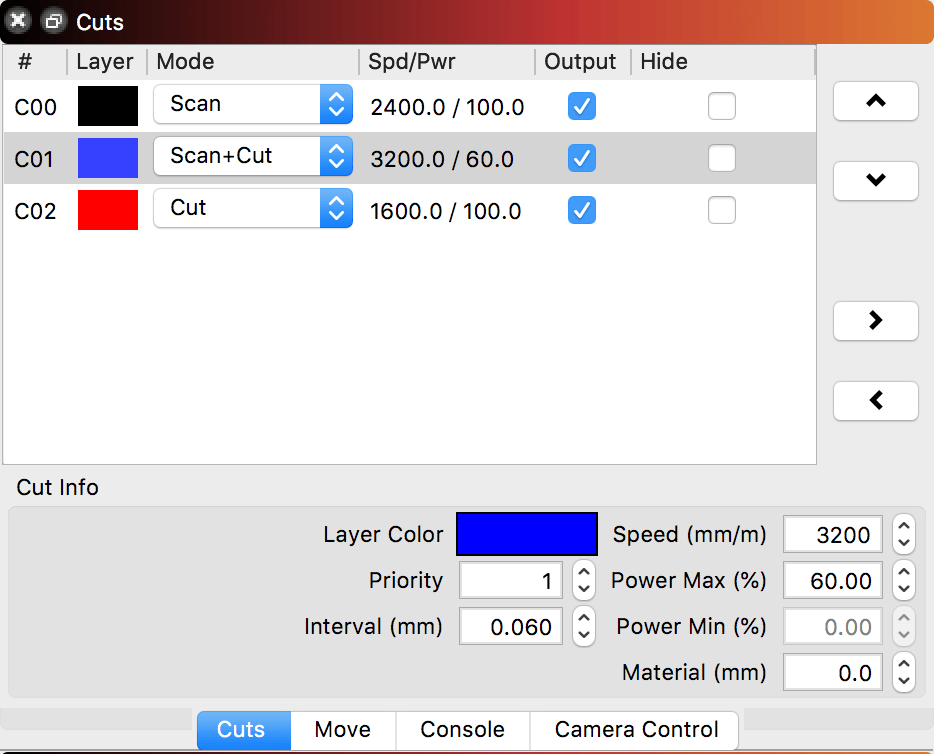Screen dimensions: 934x754
Task: Move the C01 layer up with the up-arrow button
Action: (x=875, y=101)
